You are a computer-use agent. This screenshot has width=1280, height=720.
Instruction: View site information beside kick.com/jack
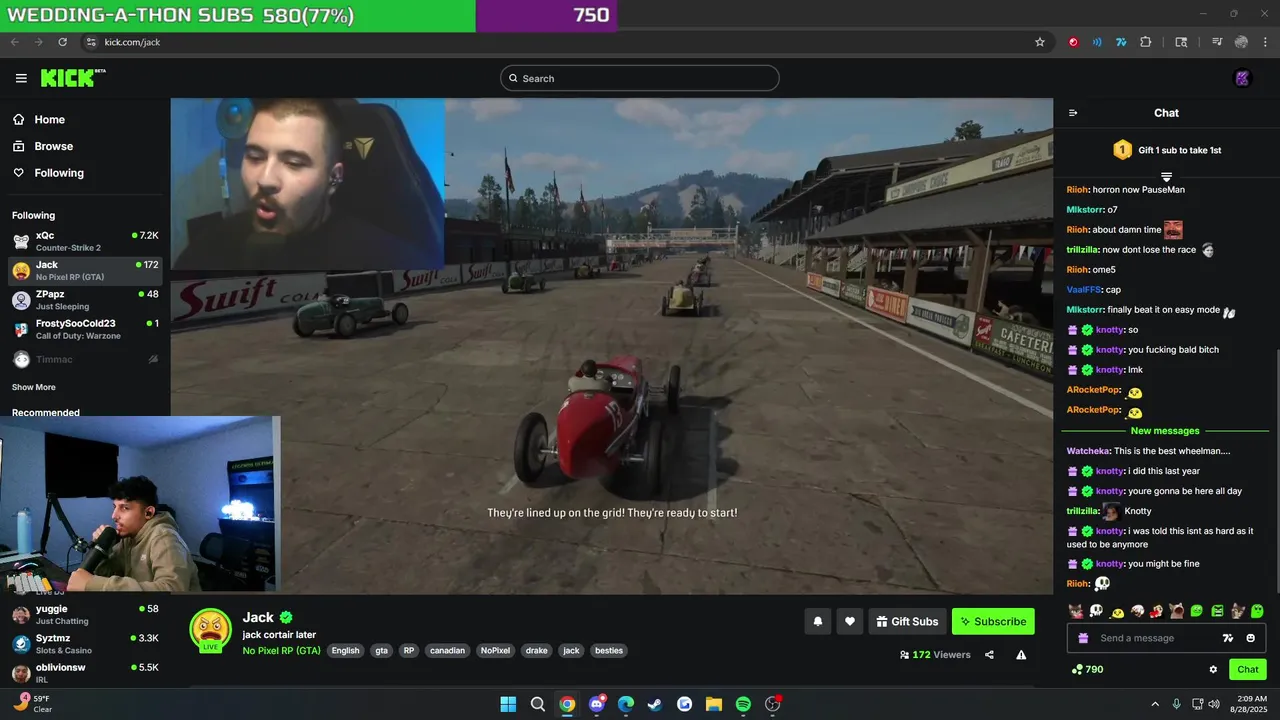[91, 42]
